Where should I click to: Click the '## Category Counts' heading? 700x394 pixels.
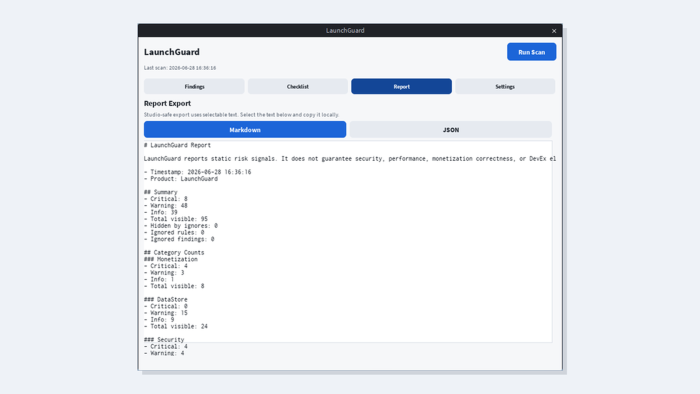pos(174,252)
